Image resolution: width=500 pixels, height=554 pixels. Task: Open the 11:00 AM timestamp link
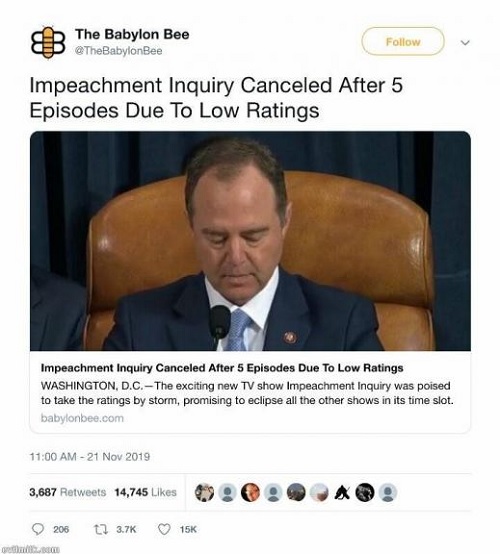point(90,456)
